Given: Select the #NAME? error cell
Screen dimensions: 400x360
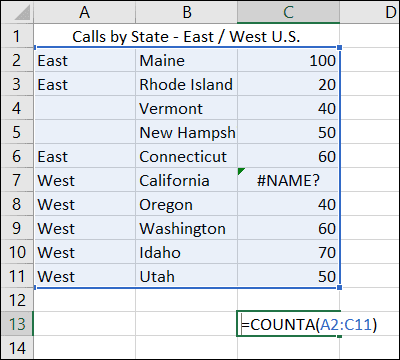Looking at the screenshot, I should [x=288, y=180].
